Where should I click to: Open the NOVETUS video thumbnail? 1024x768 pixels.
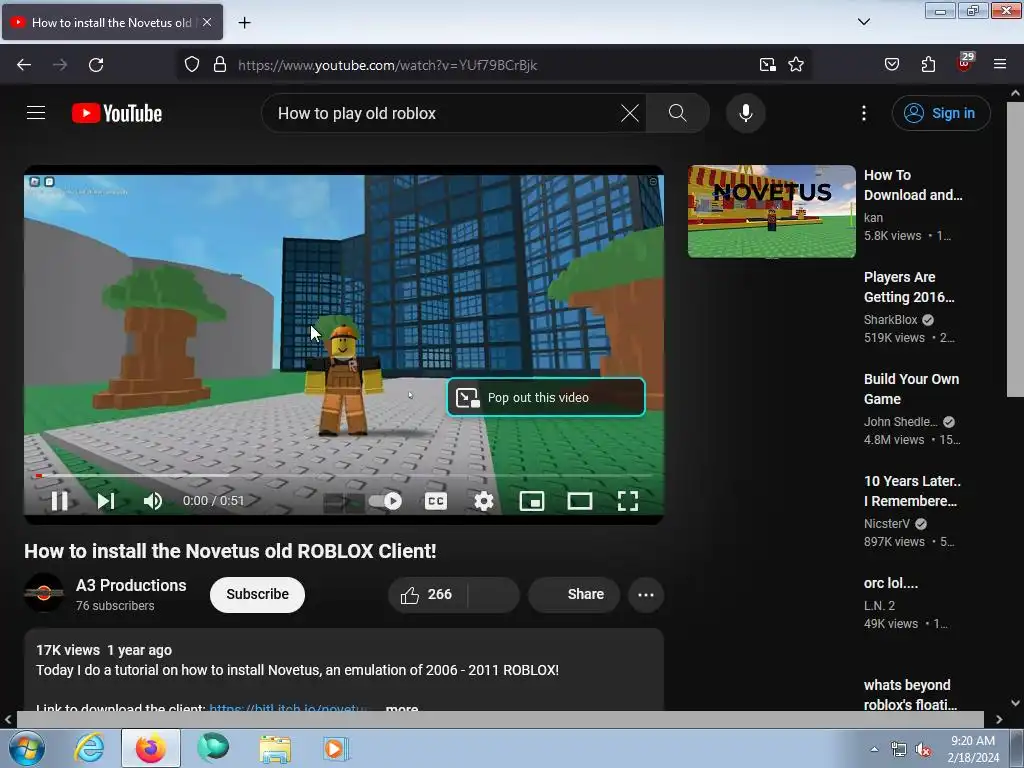point(771,211)
